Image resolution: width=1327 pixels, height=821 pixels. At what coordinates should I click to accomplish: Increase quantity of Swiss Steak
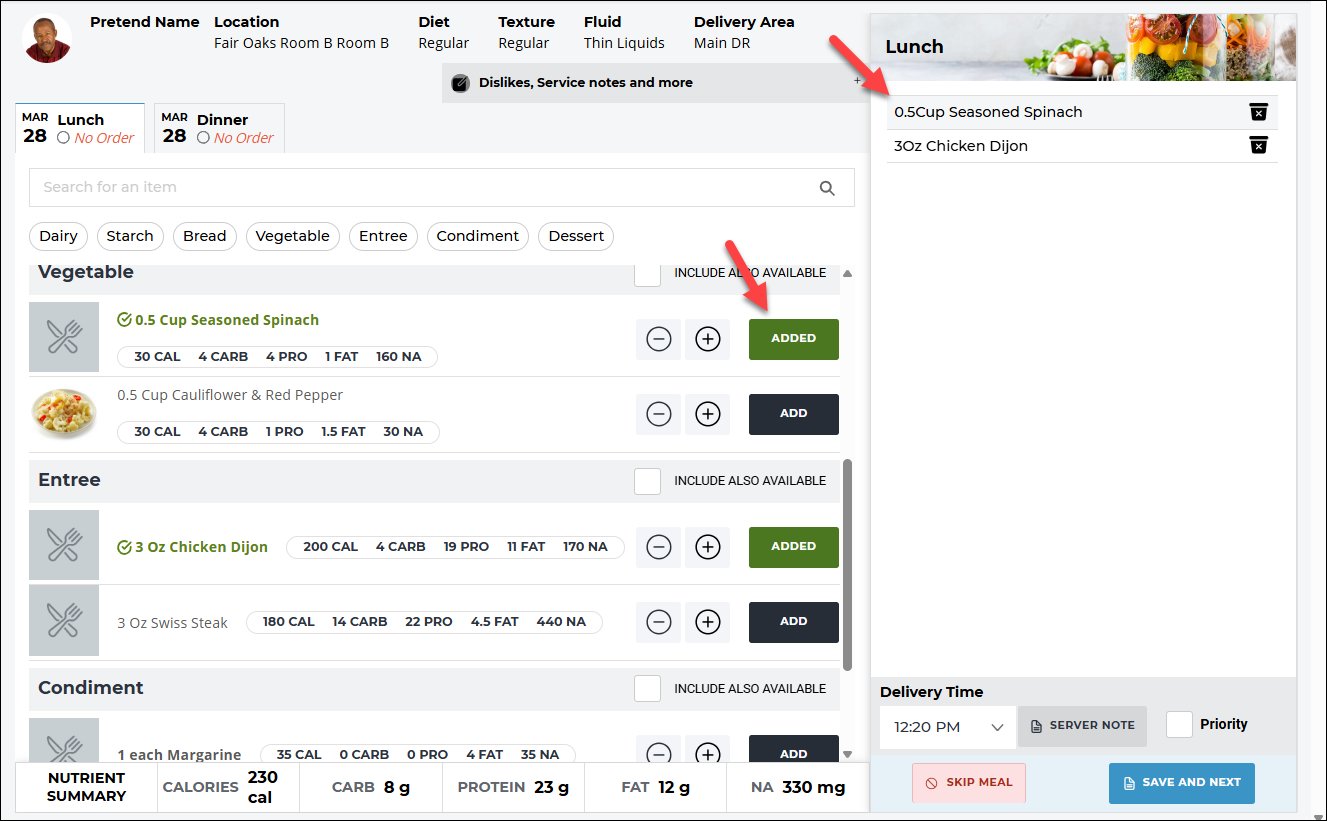707,622
